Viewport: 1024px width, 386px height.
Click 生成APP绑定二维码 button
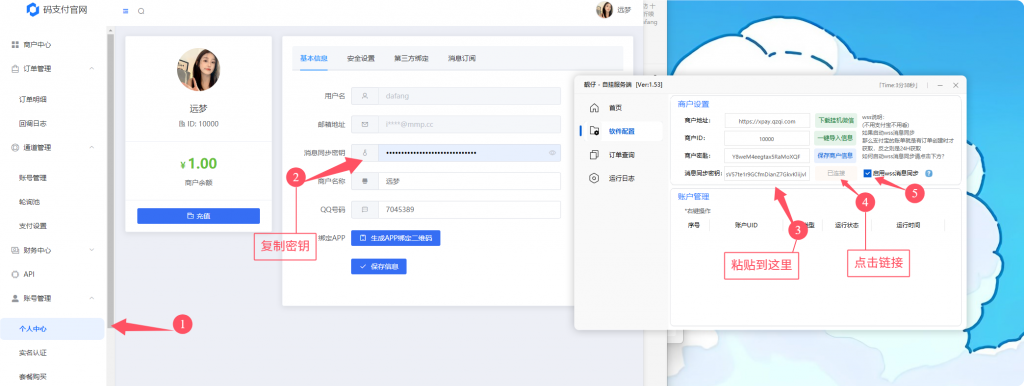click(396, 238)
